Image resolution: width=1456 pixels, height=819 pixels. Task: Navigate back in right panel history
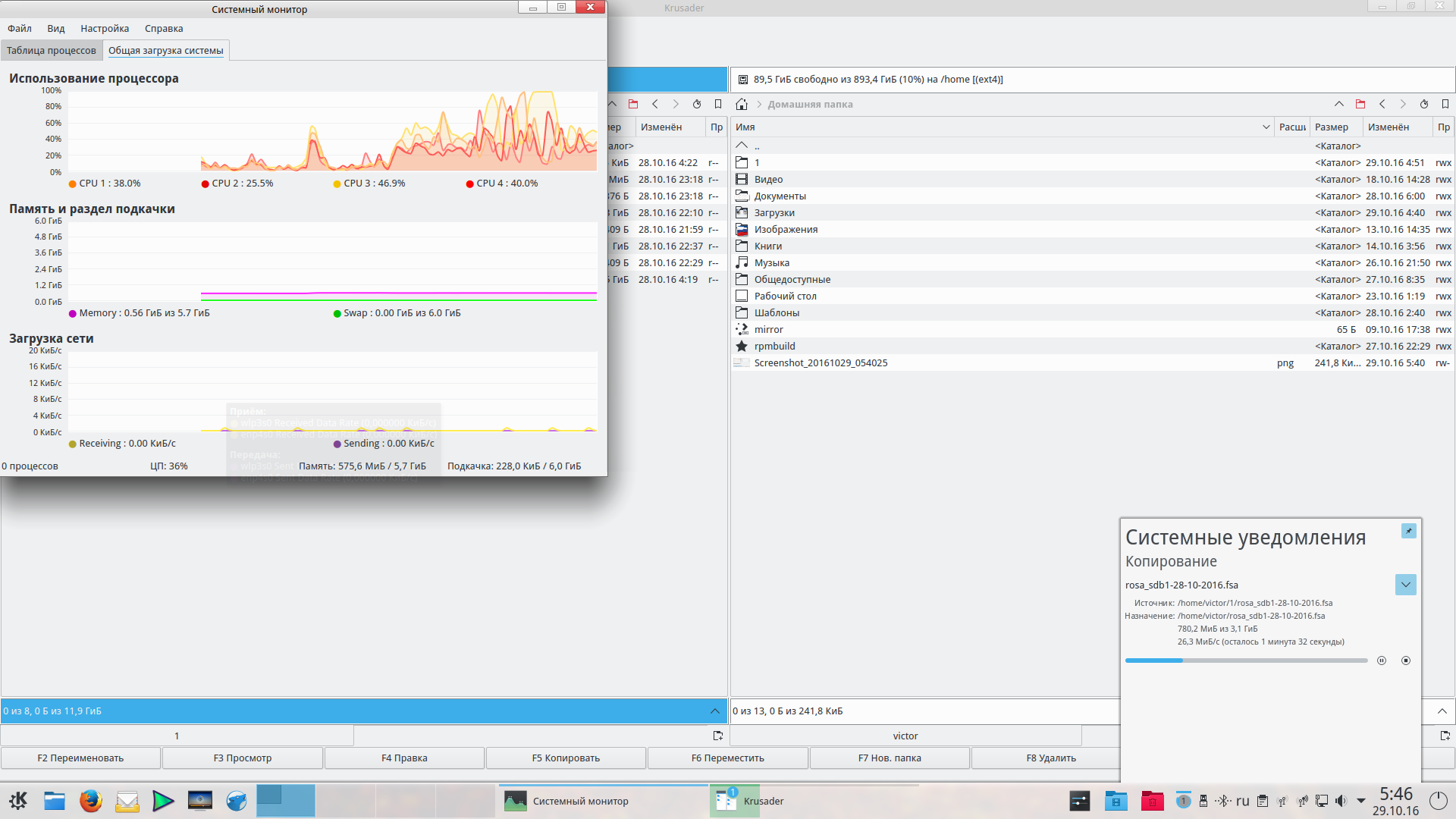(x=1382, y=104)
